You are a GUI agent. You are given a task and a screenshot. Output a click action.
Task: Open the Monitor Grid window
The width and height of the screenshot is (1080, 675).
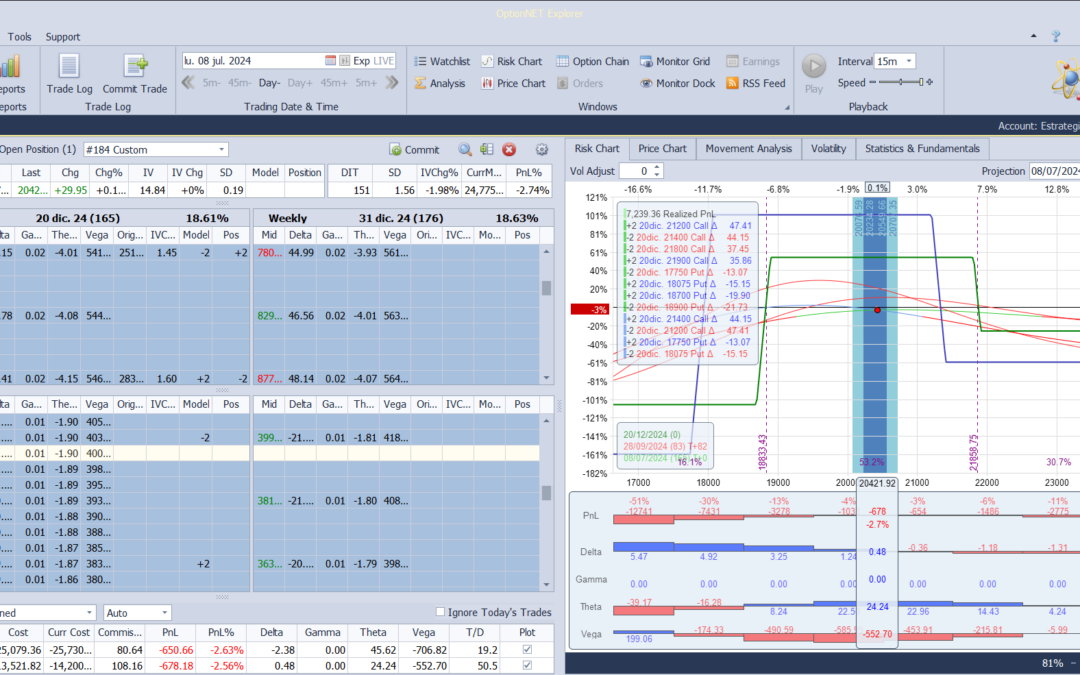(x=675, y=61)
